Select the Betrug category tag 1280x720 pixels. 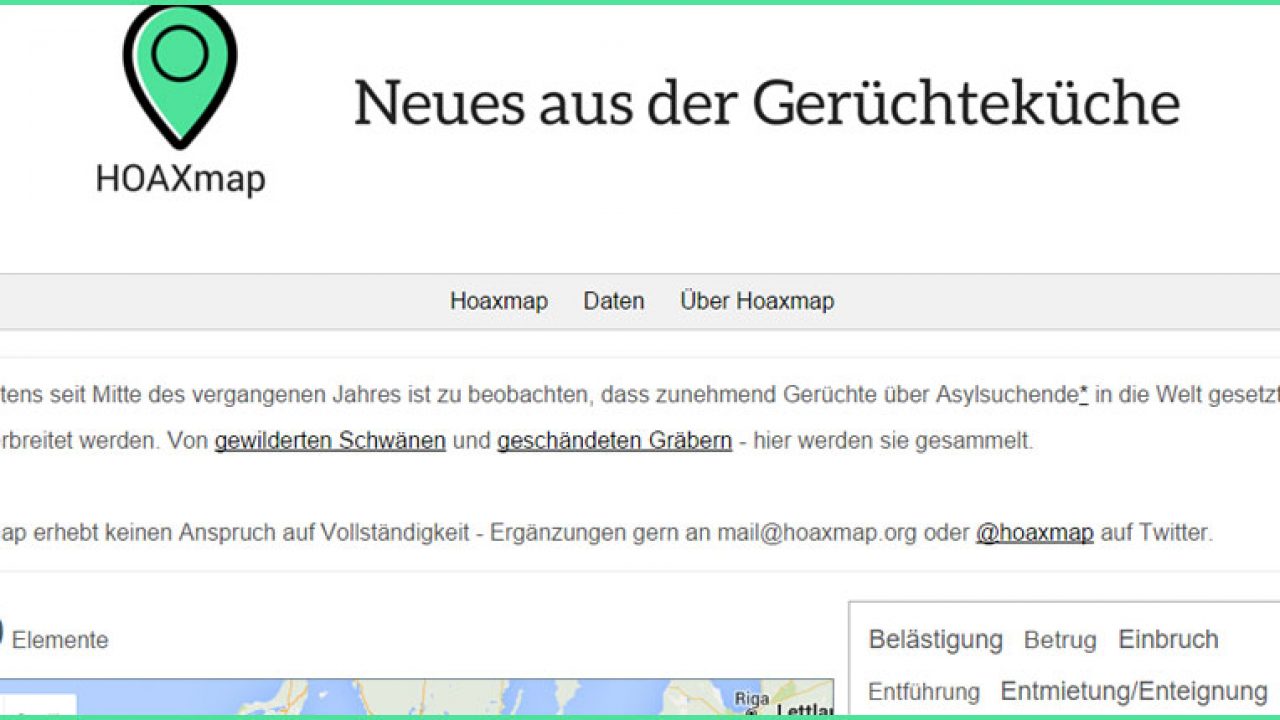tap(1060, 640)
